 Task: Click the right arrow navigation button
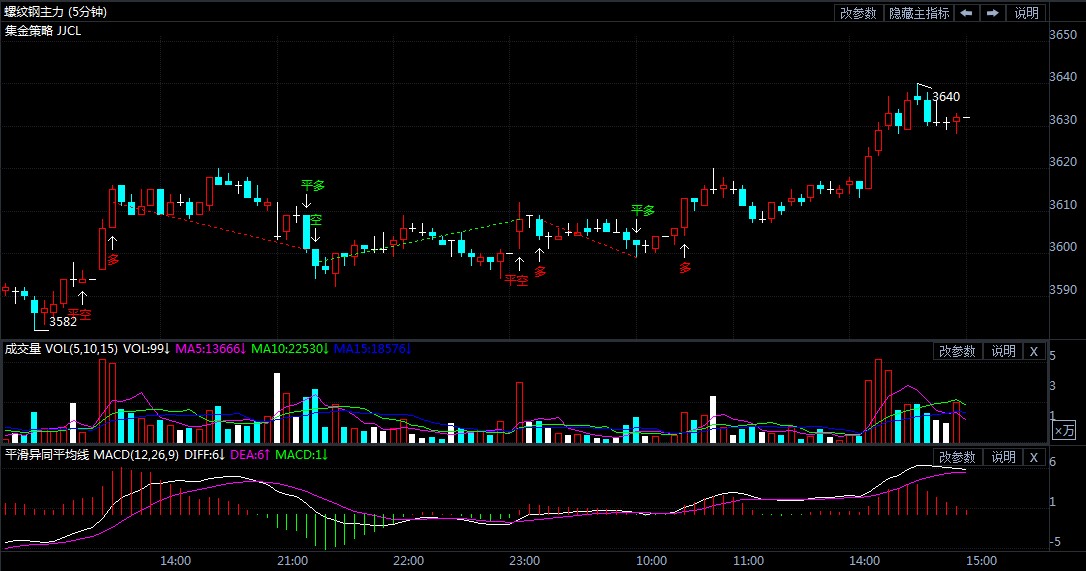tap(992, 13)
